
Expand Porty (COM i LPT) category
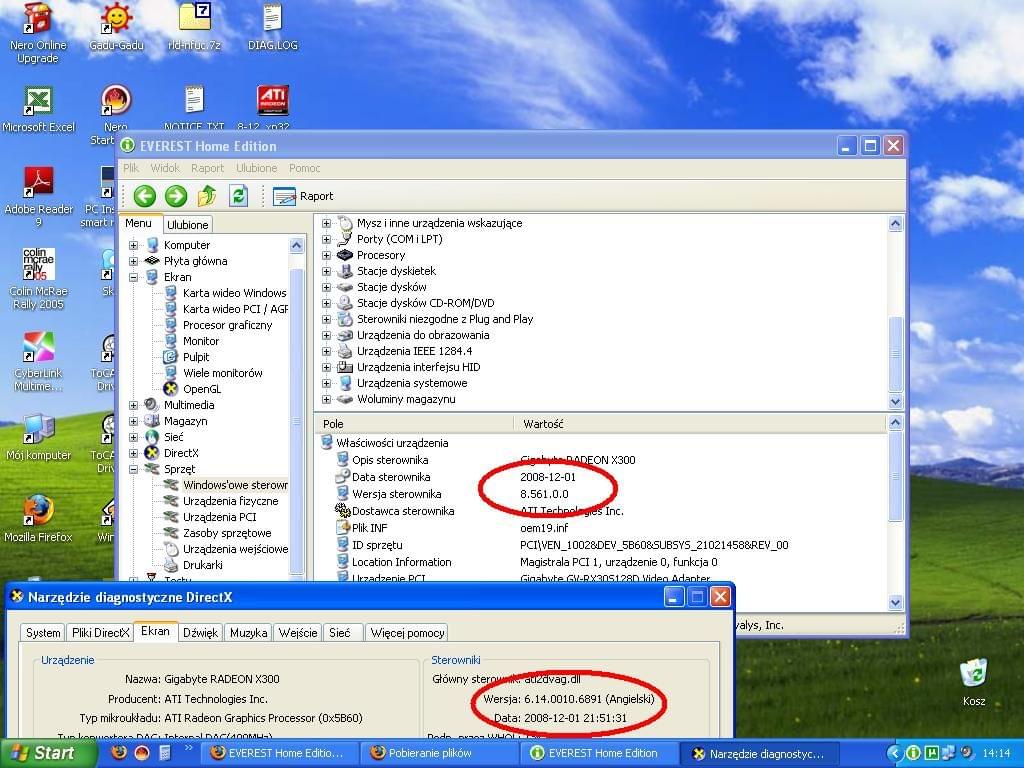[327, 239]
